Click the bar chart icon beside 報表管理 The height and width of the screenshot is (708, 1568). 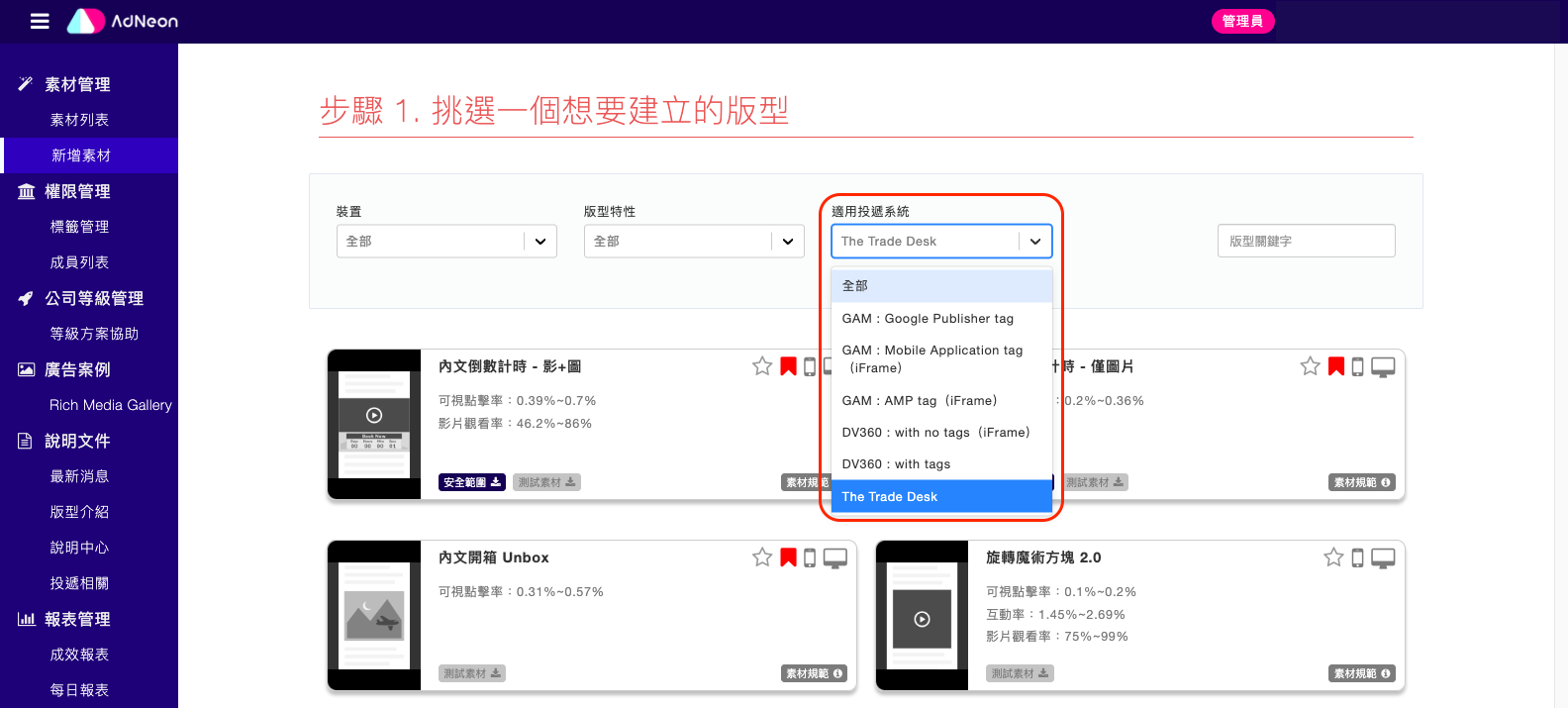tap(26, 619)
